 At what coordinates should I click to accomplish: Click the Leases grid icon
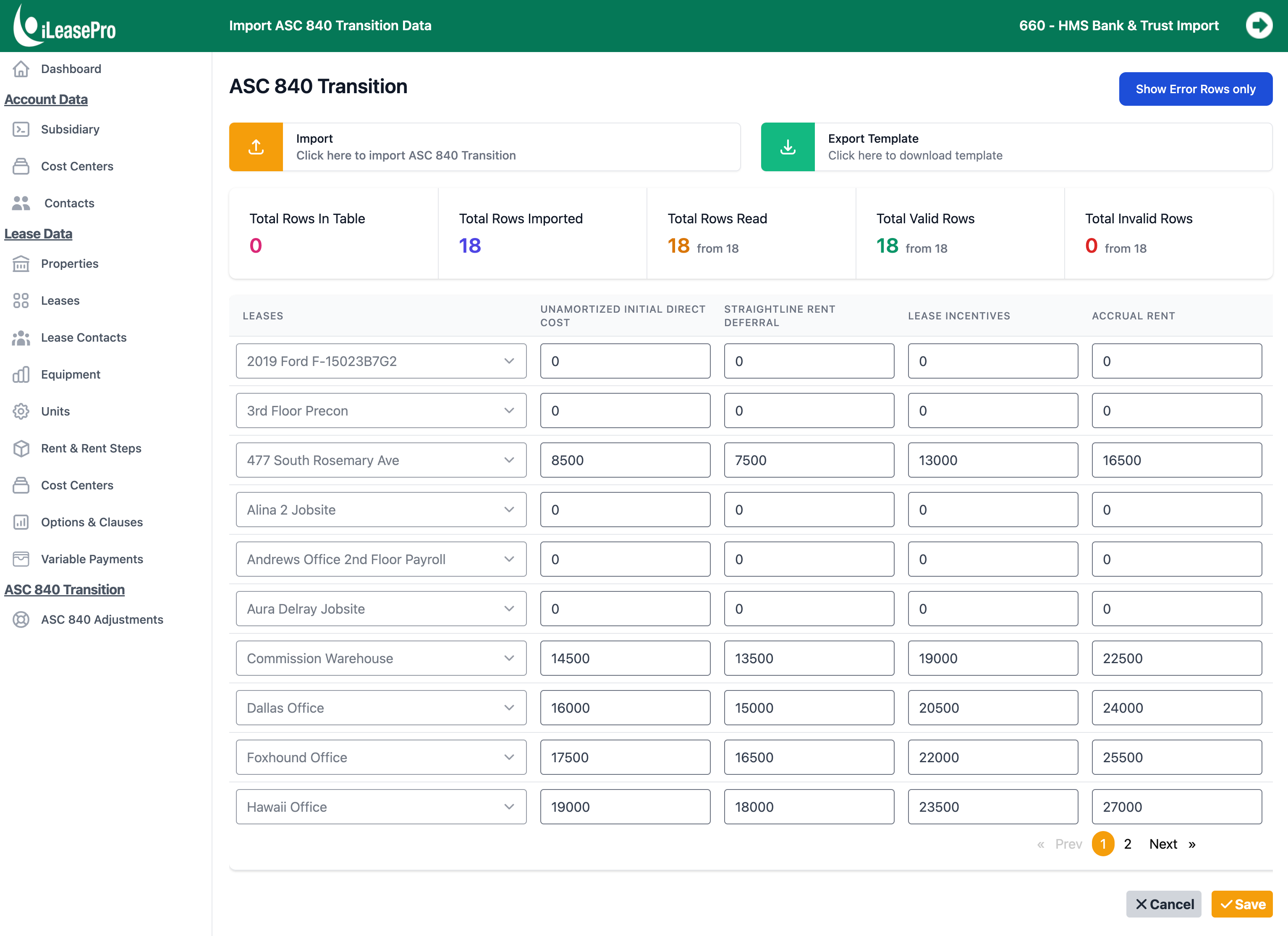21,300
